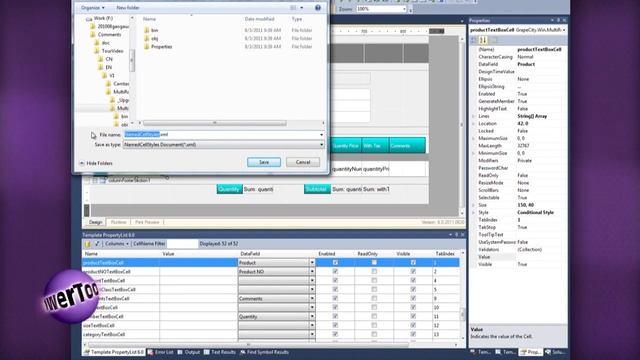Open the File name dropdown arrow
Image resolution: width=640 pixels, height=360 pixels.
point(321,135)
